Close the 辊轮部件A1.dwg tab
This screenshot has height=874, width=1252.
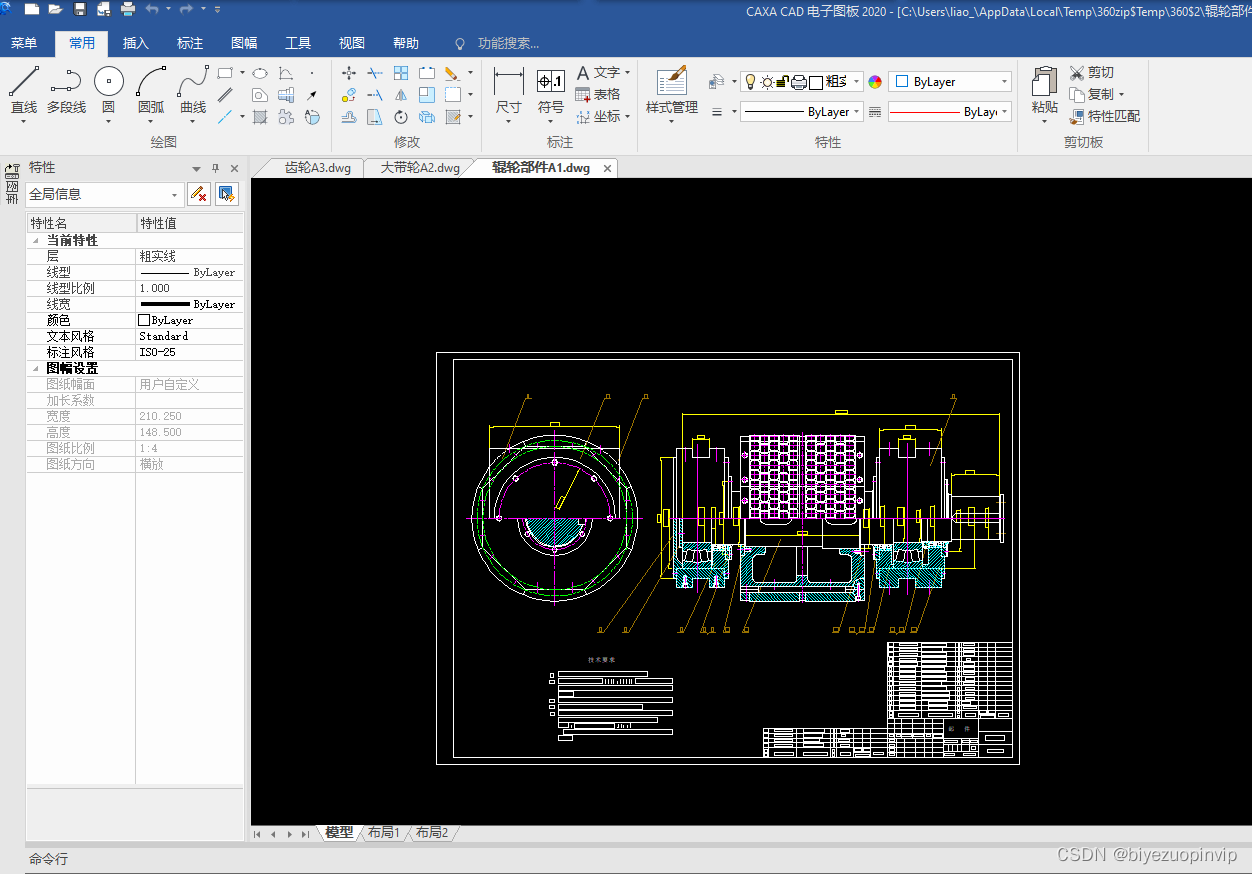606,168
